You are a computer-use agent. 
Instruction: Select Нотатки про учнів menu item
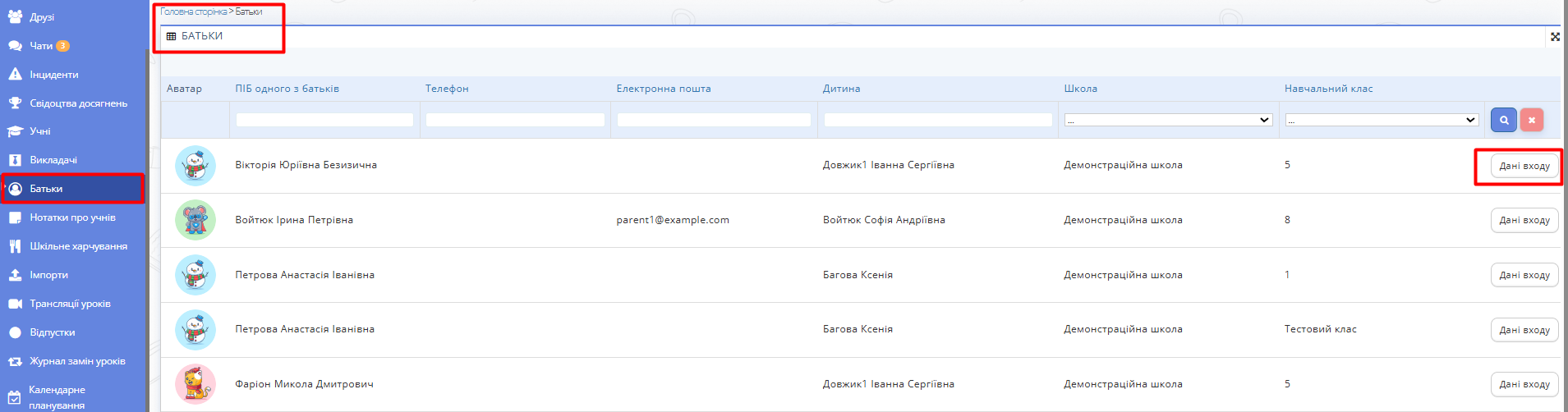point(72,217)
